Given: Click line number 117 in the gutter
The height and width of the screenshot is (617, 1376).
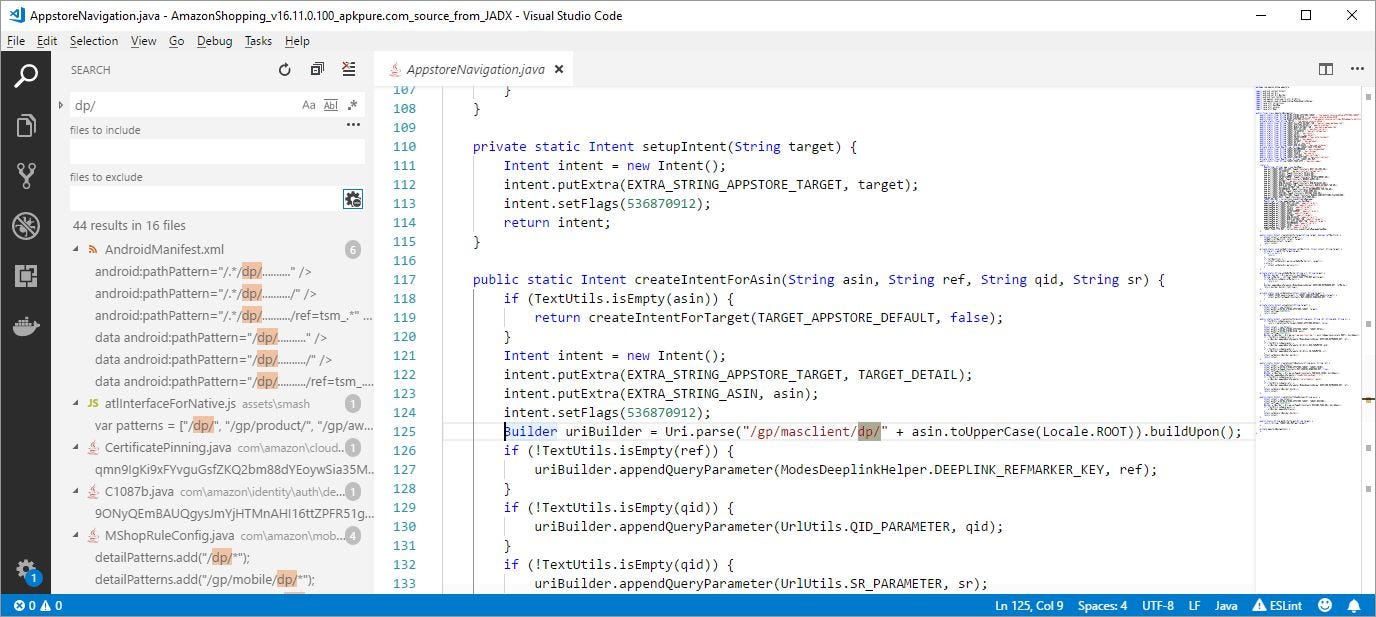Looking at the screenshot, I should tap(404, 280).
